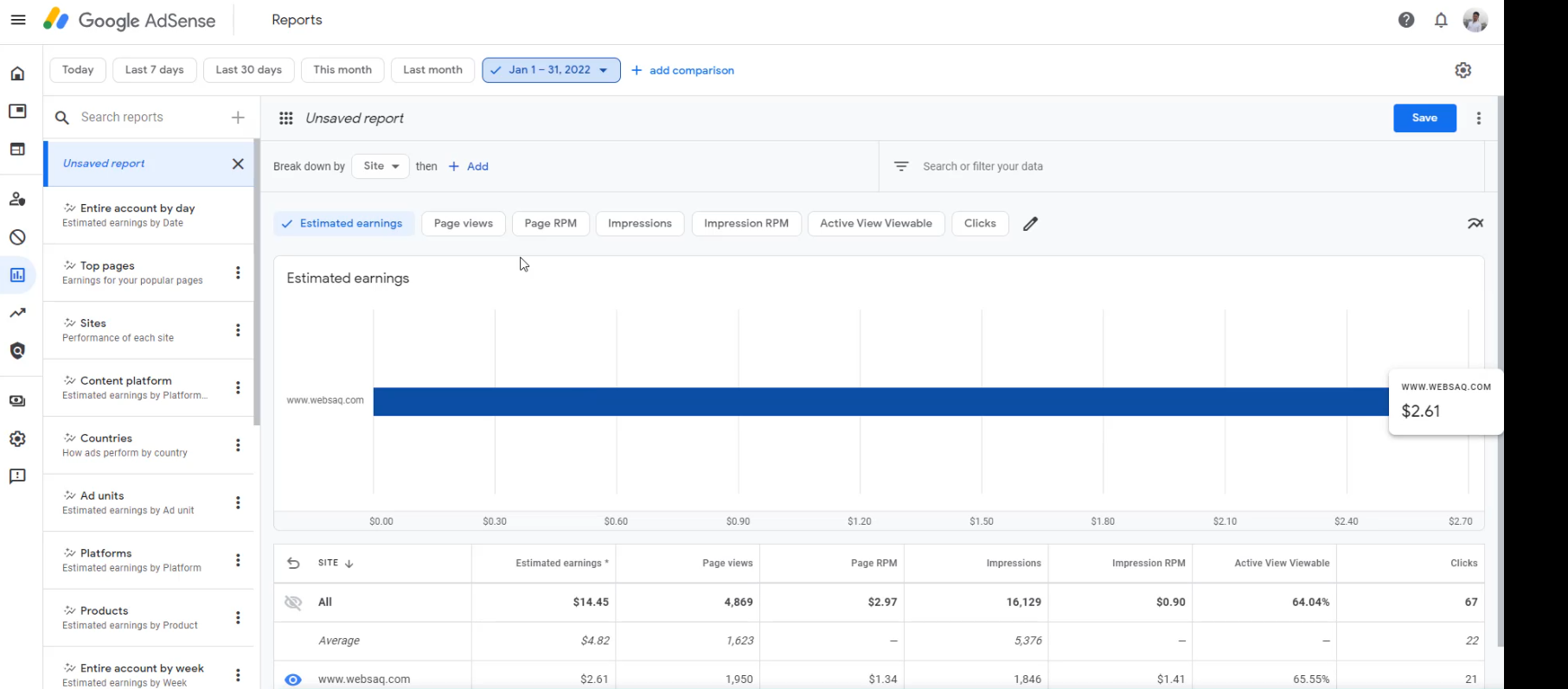Open options menu for Countries report
Viewport: 1568px width, 689px height.
pos(238,445)
